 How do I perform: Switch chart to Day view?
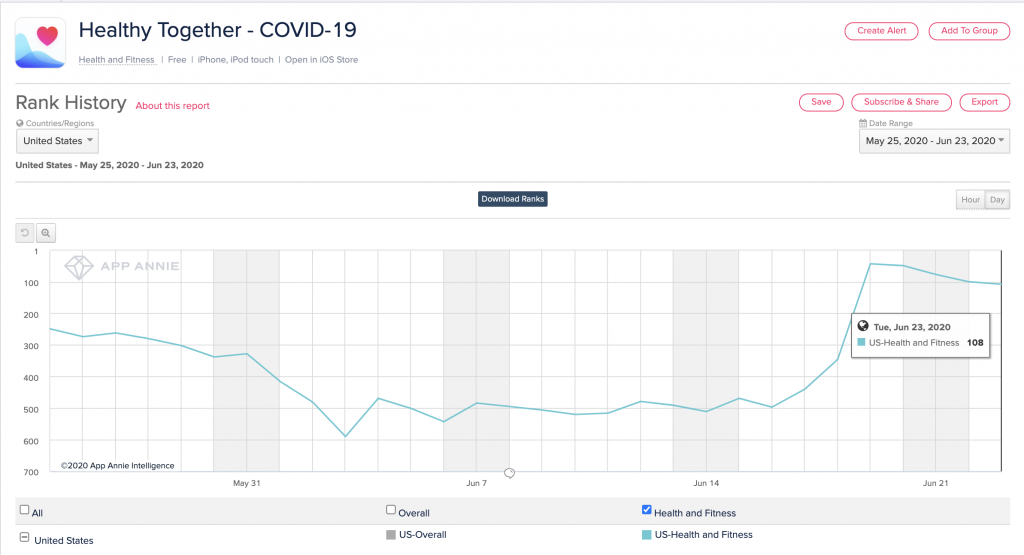pyautogui.click(x=997, y=200)
